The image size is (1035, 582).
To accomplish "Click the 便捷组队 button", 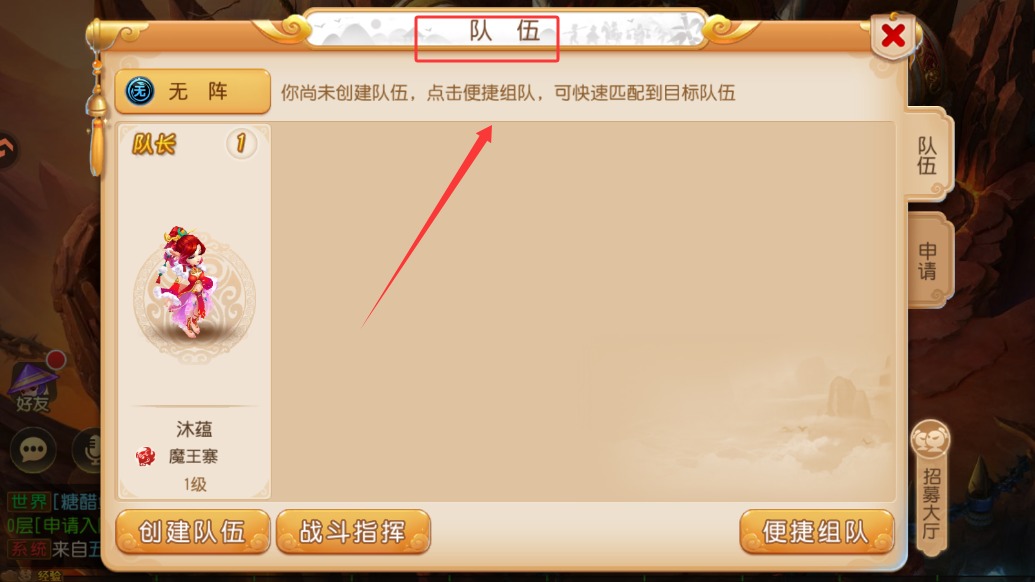I will click(817, 531).
